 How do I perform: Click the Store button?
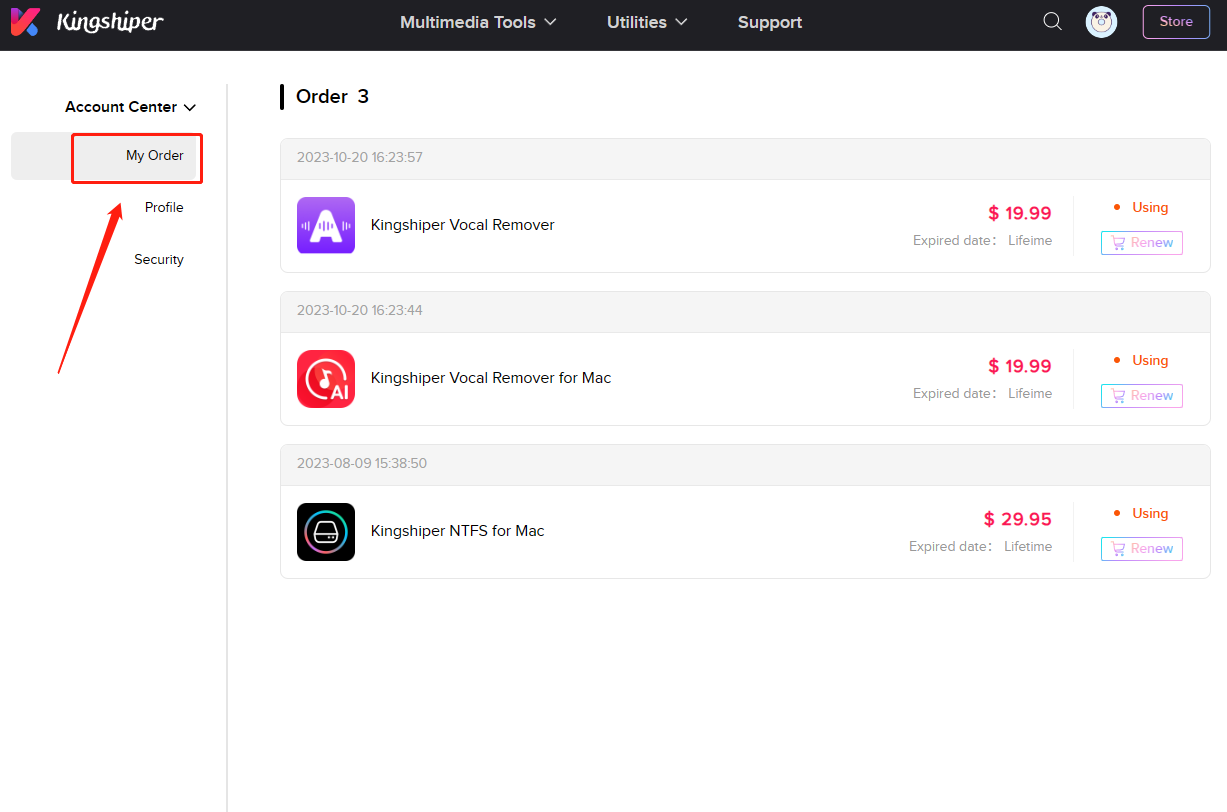[1176, 22]
